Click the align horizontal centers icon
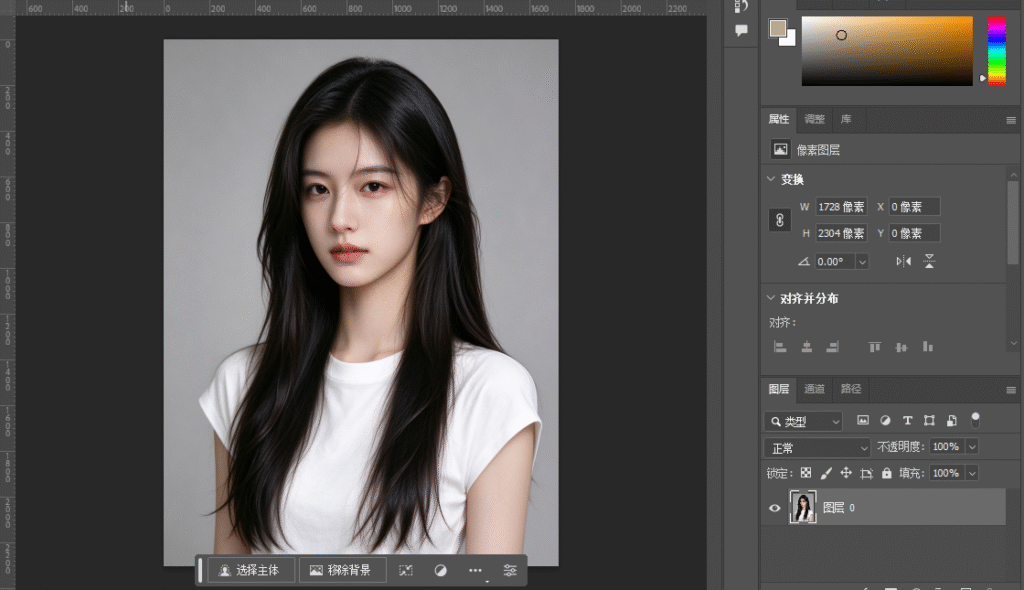 807,347
